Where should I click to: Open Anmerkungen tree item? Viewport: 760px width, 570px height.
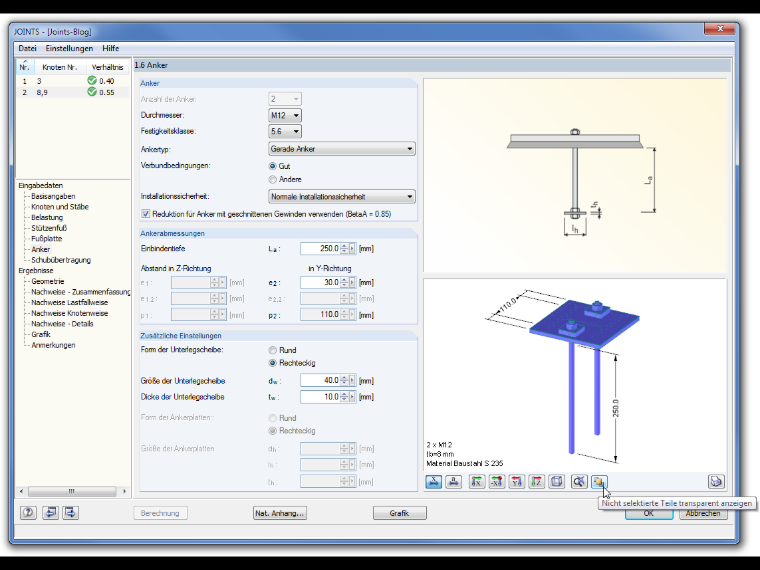53,345
